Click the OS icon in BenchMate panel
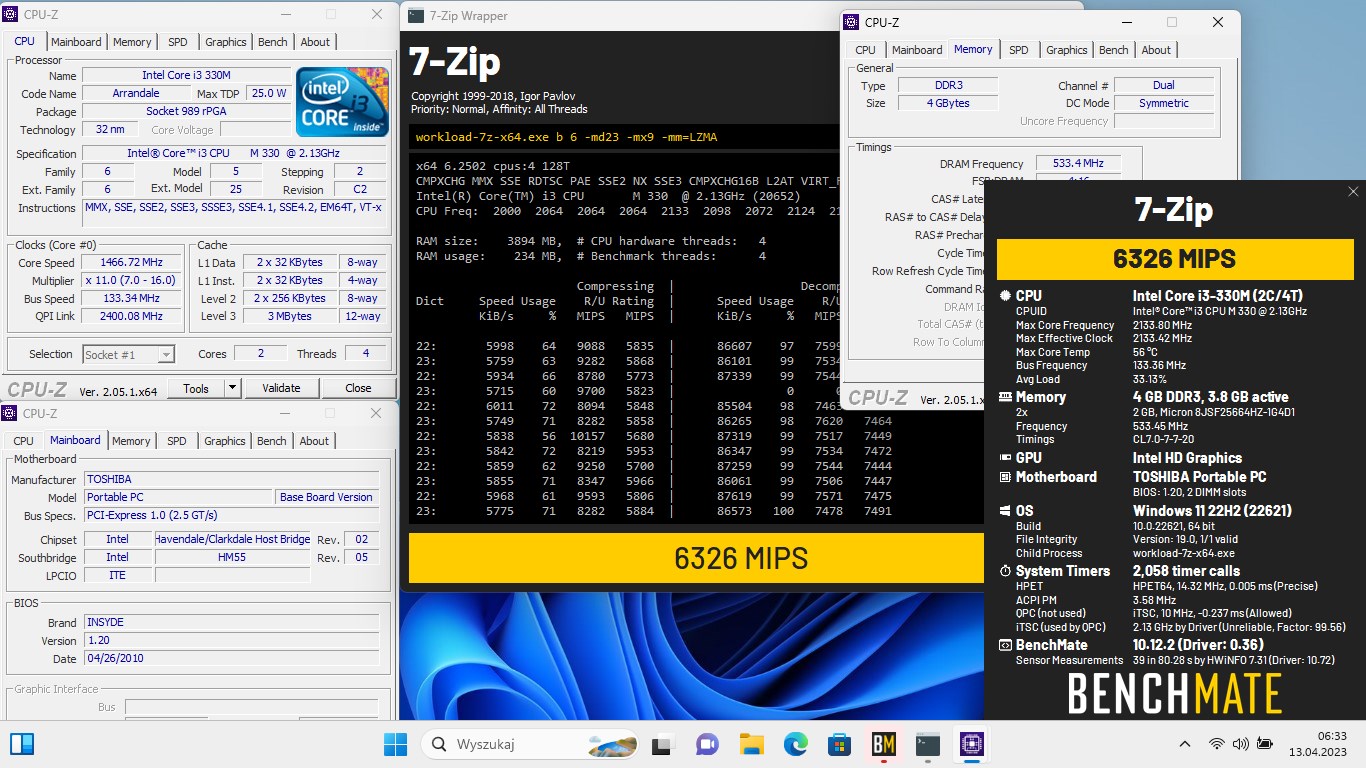1366x768 pixels. tap(1006, 511)
